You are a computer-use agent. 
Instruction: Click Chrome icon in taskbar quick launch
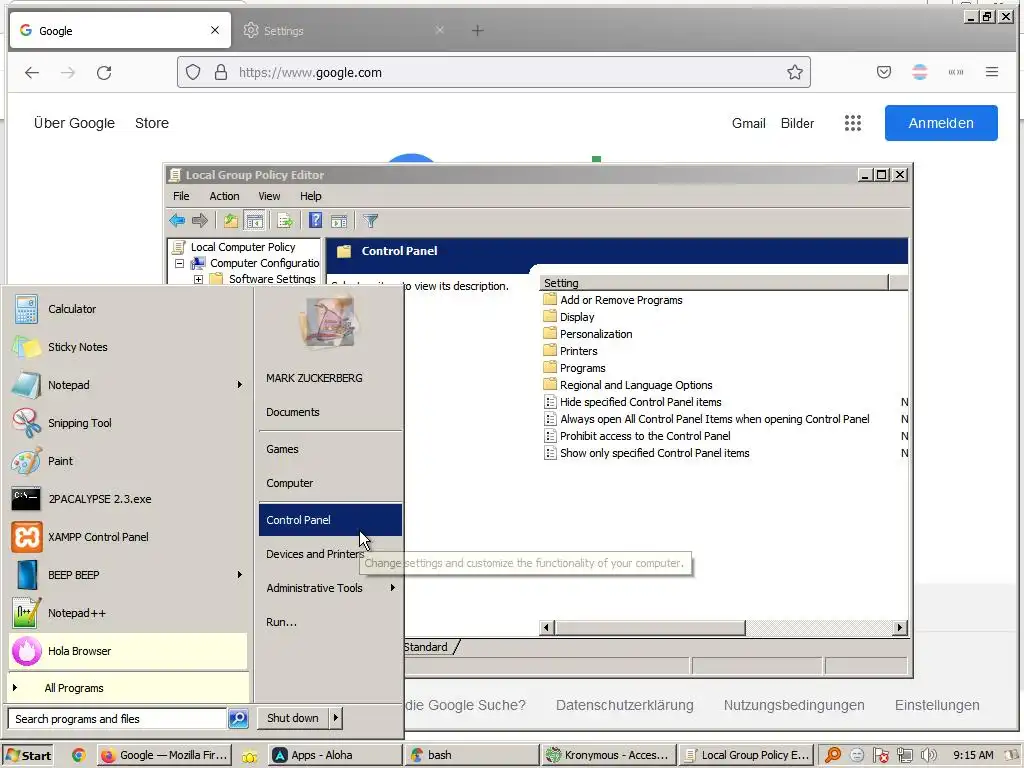[78, 755]
